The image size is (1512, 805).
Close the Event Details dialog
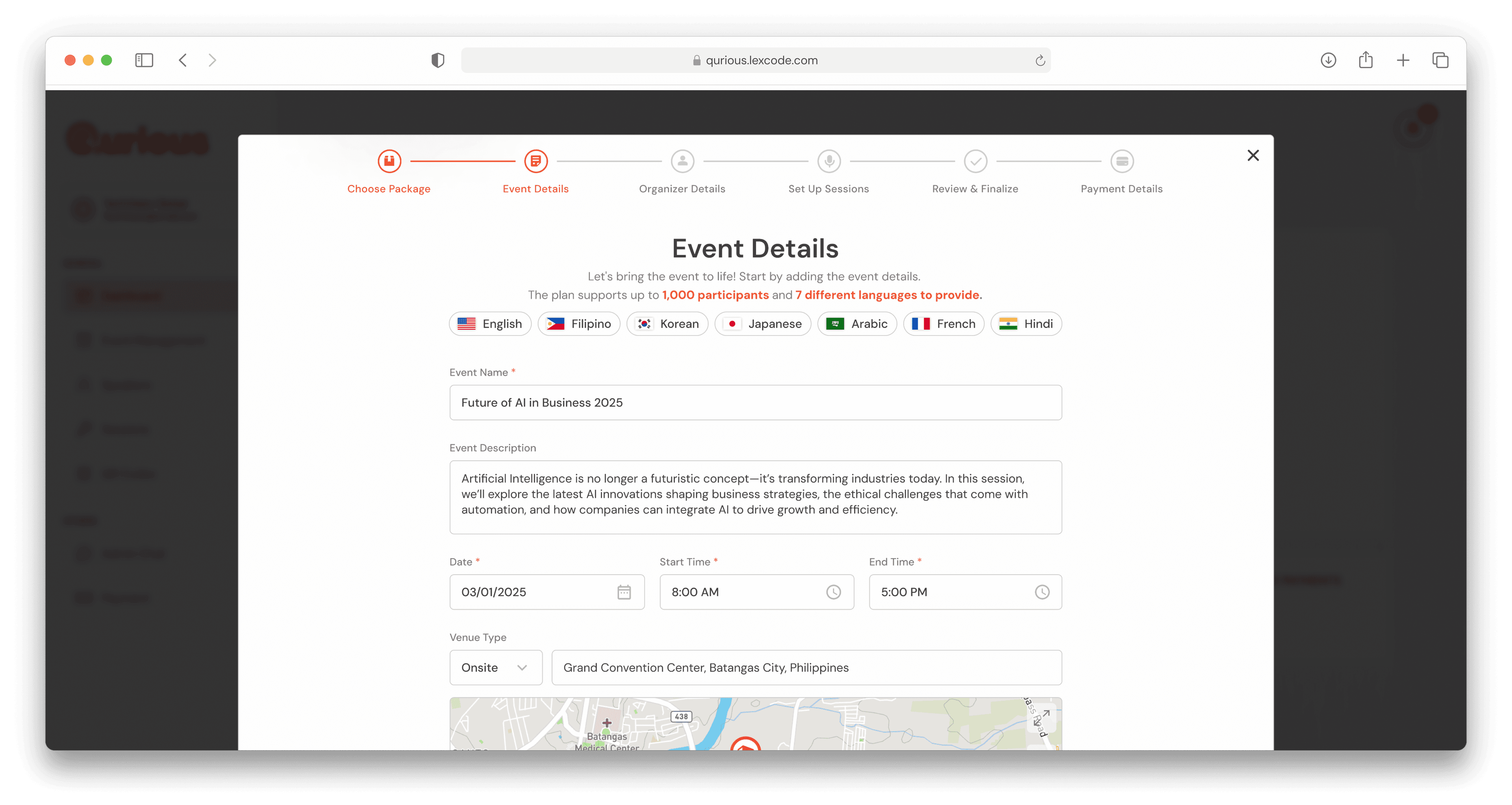pyautogui.click(x=1253, y=155)
